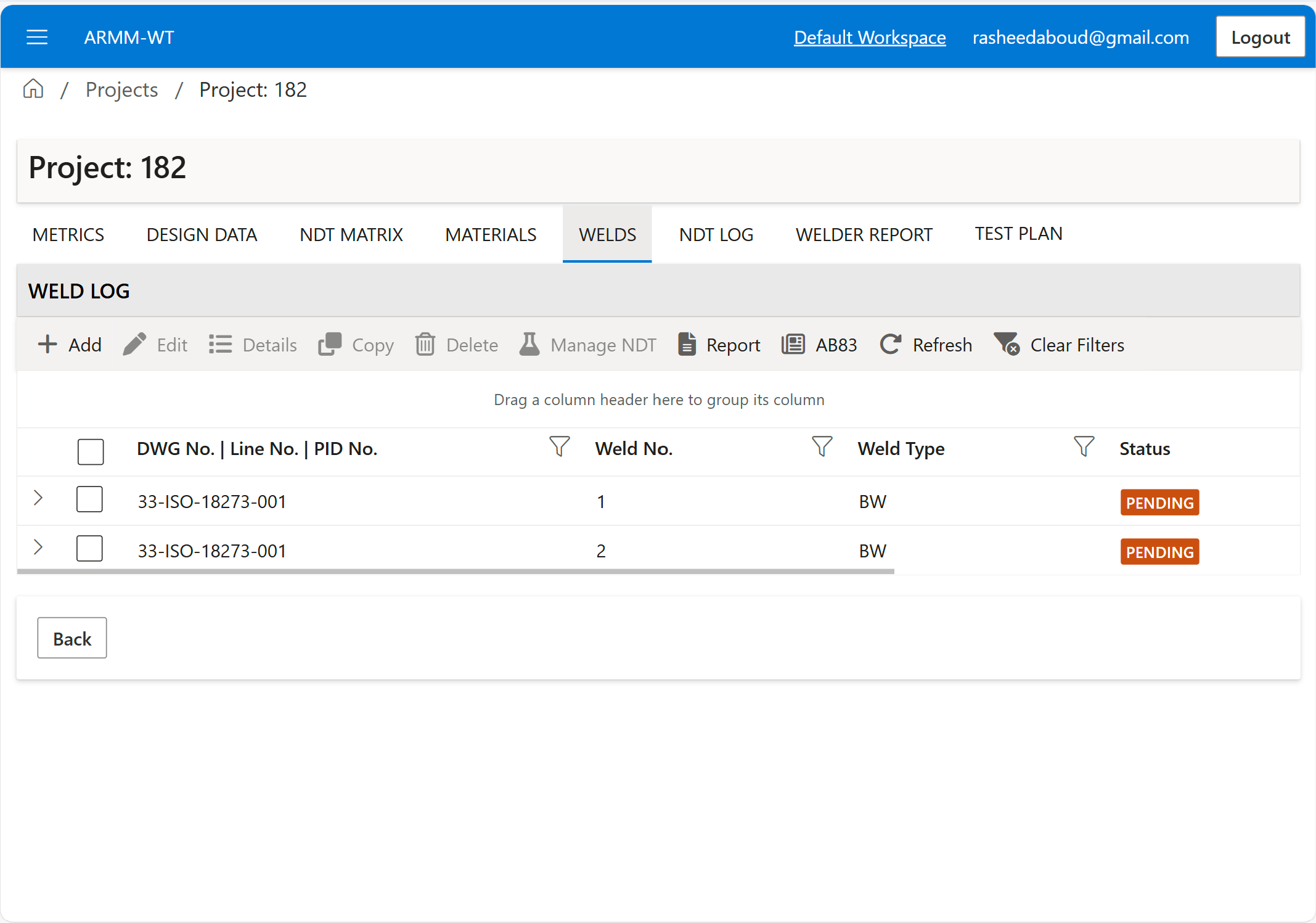Click the Edit pencil icon
Image resolution: width=1316 pixels, height=923 pixels.
click(x=134, y=345)
